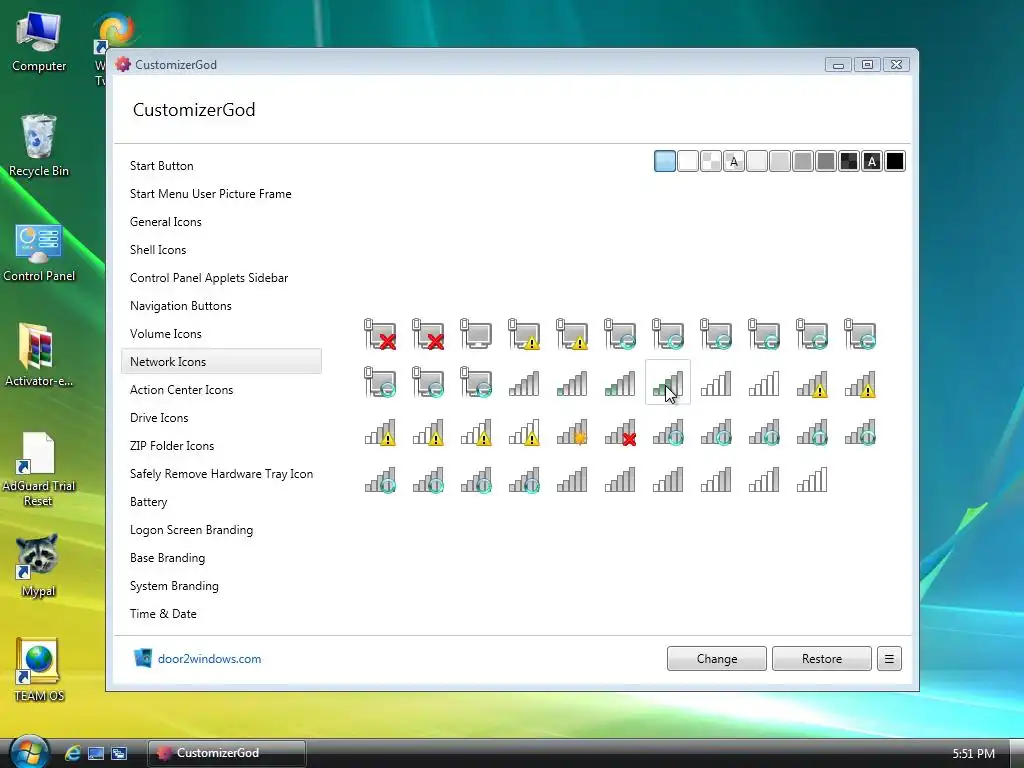
Task: Choose the light checkerboard swatch with letter A
Action: 734,161
